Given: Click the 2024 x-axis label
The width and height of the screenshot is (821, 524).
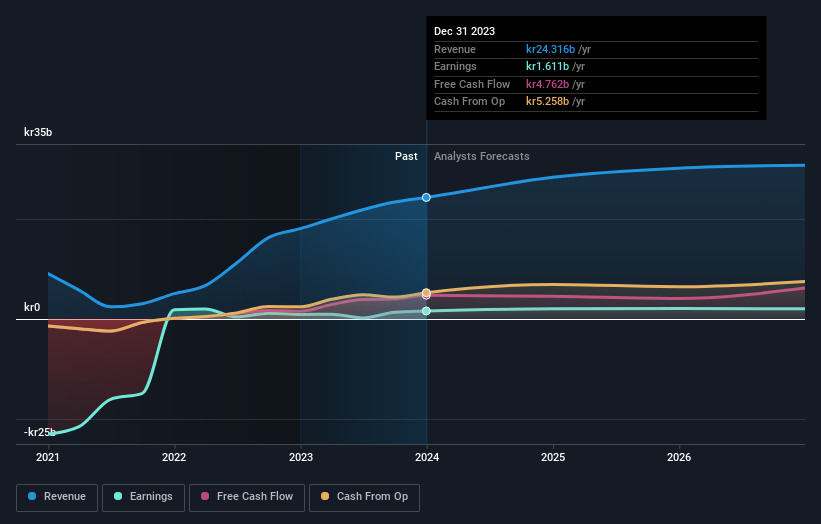Looking at the screenshot, I should tap(427, 458).
